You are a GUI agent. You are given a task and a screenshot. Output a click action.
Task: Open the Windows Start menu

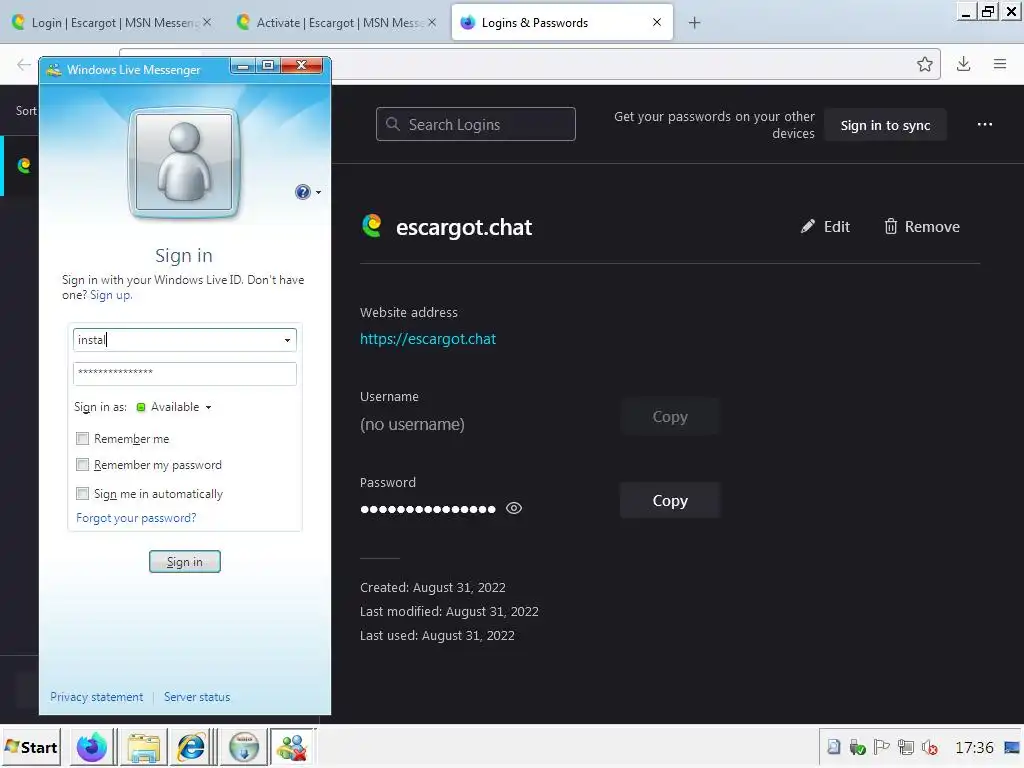point(31,747)
